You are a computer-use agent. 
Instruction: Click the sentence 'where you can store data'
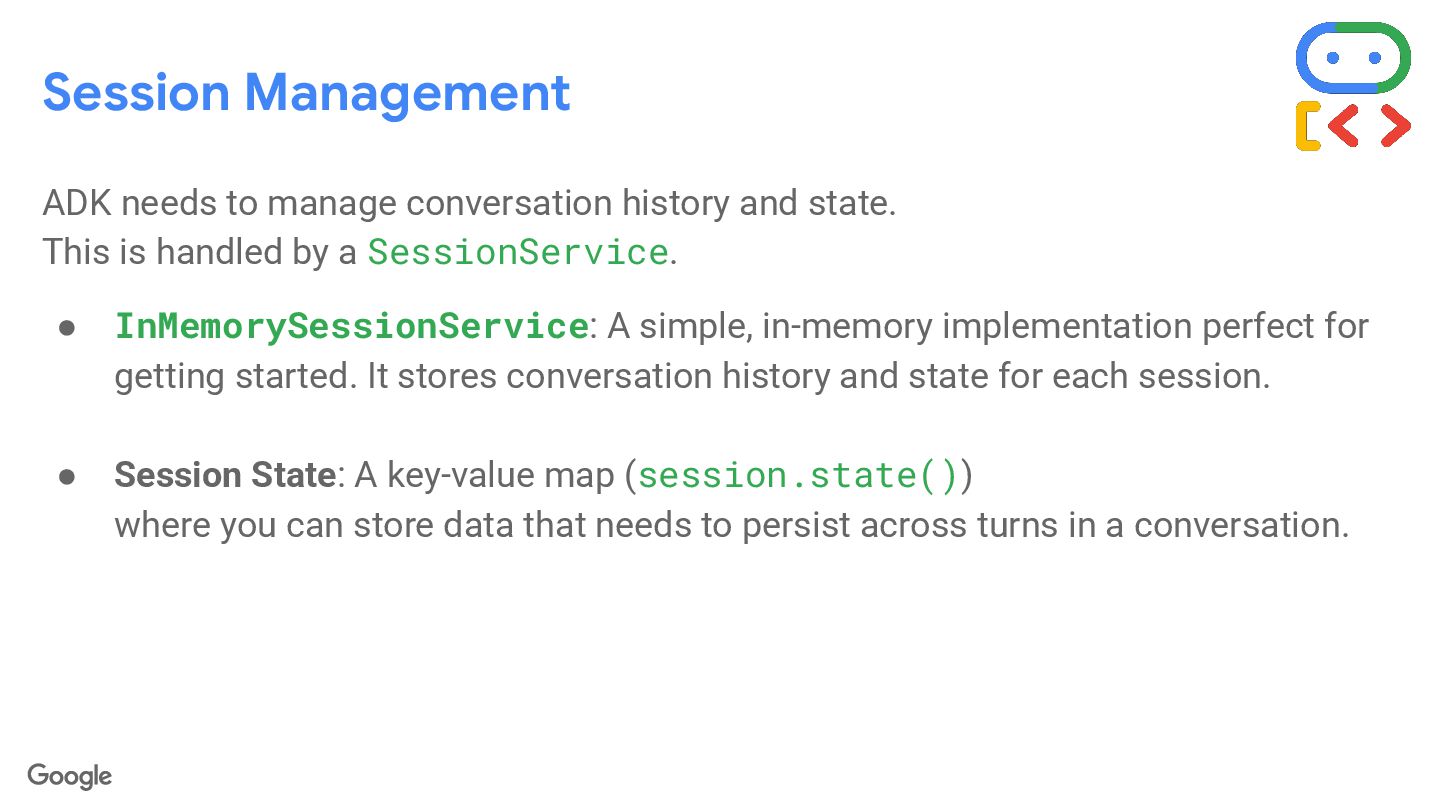point(731,524)
